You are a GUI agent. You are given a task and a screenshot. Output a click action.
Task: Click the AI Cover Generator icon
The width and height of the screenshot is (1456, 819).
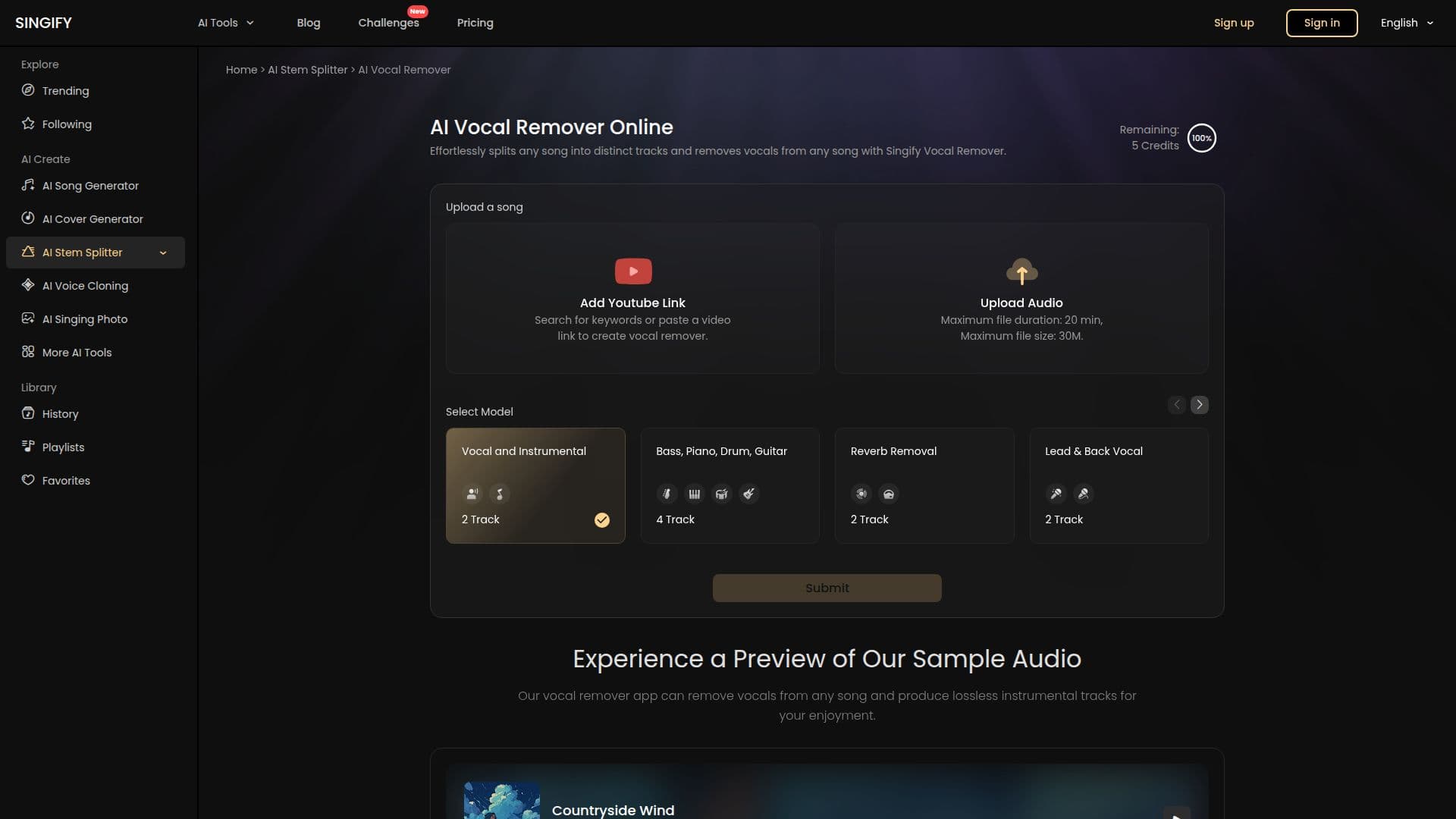[28, 218]
